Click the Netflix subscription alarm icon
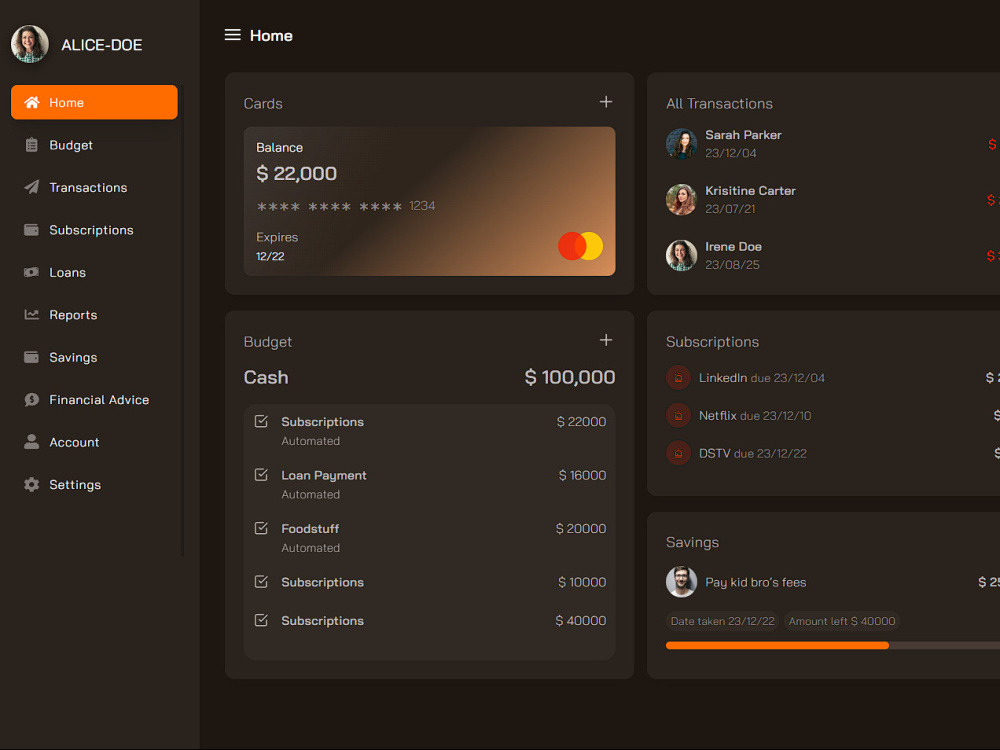The height and width of the screenshot is (750, 1000). (679, 416)
